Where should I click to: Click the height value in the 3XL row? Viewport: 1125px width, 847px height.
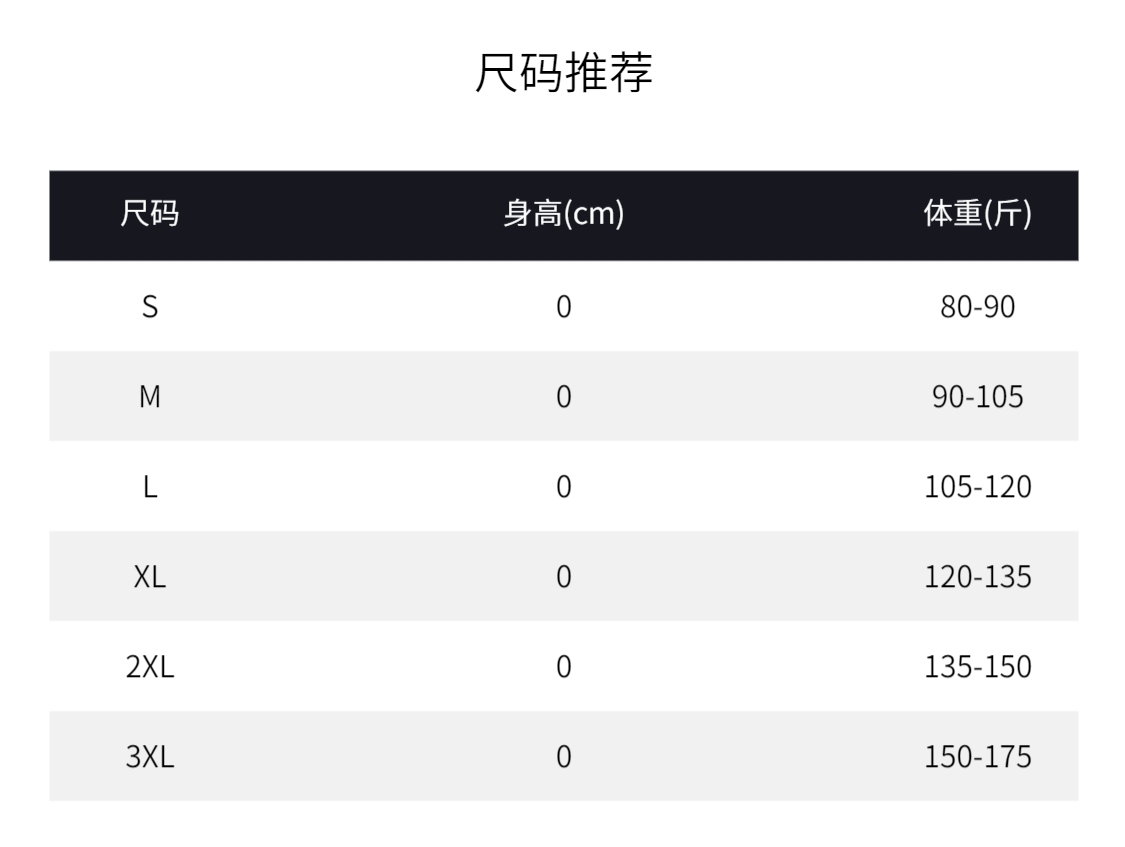point(563,757)
